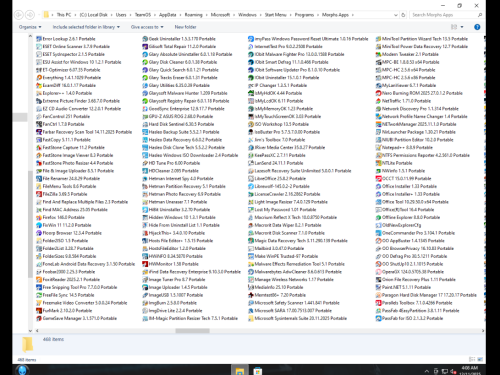Navigate to Windows in address path
Screen dimensions: 500x375
(247, 15)
